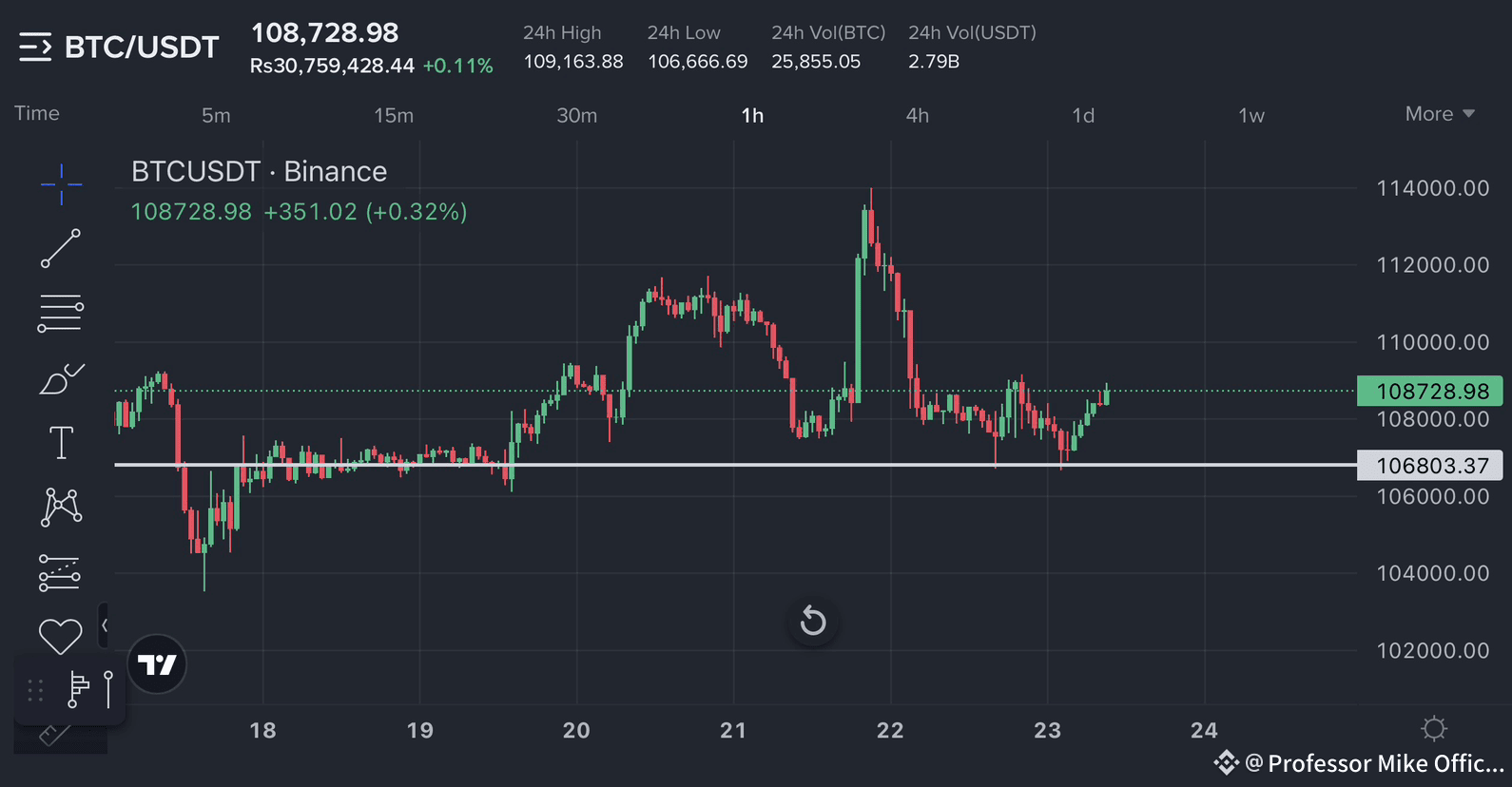Select the crosshair cursor tool
Viewport: 1512px width, 787px height.
[x=61, y=183]
